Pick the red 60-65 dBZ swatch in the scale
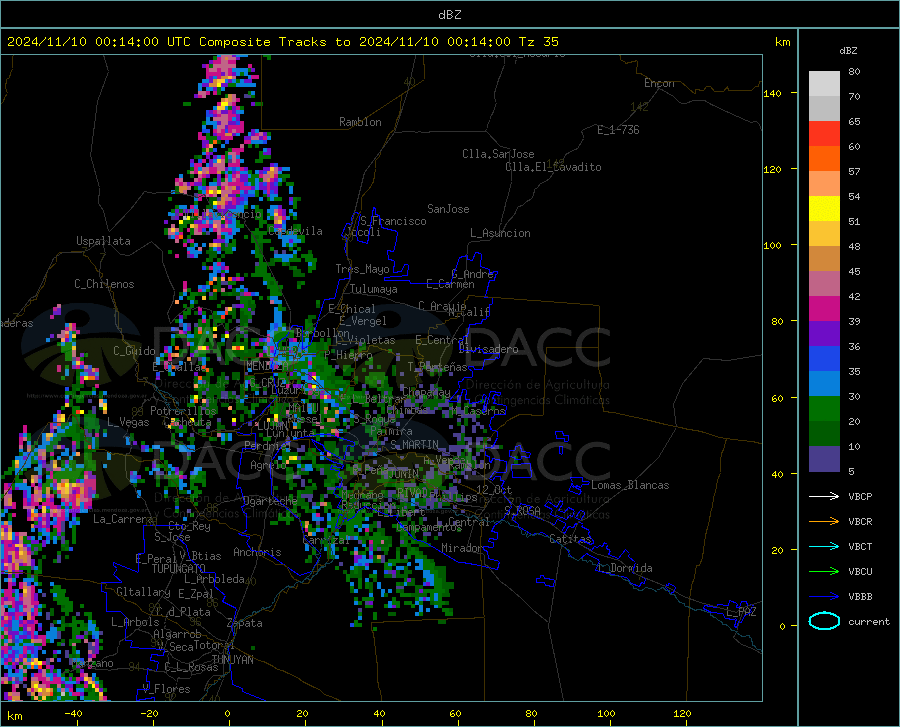The image size is (900, 727). point(824,134)
